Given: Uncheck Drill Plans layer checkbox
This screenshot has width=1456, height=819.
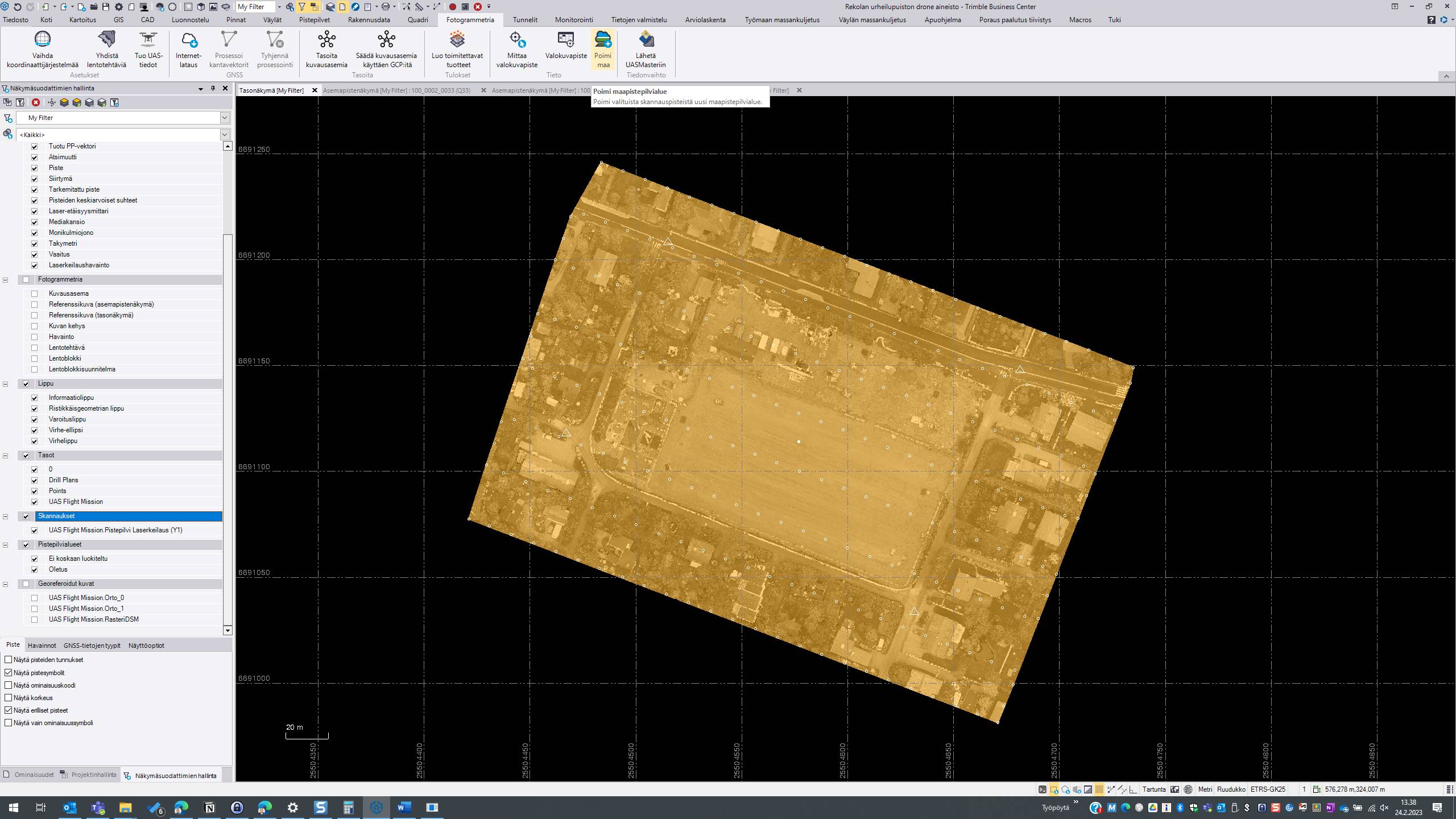Looking at the screenshot, I should 34,481.
